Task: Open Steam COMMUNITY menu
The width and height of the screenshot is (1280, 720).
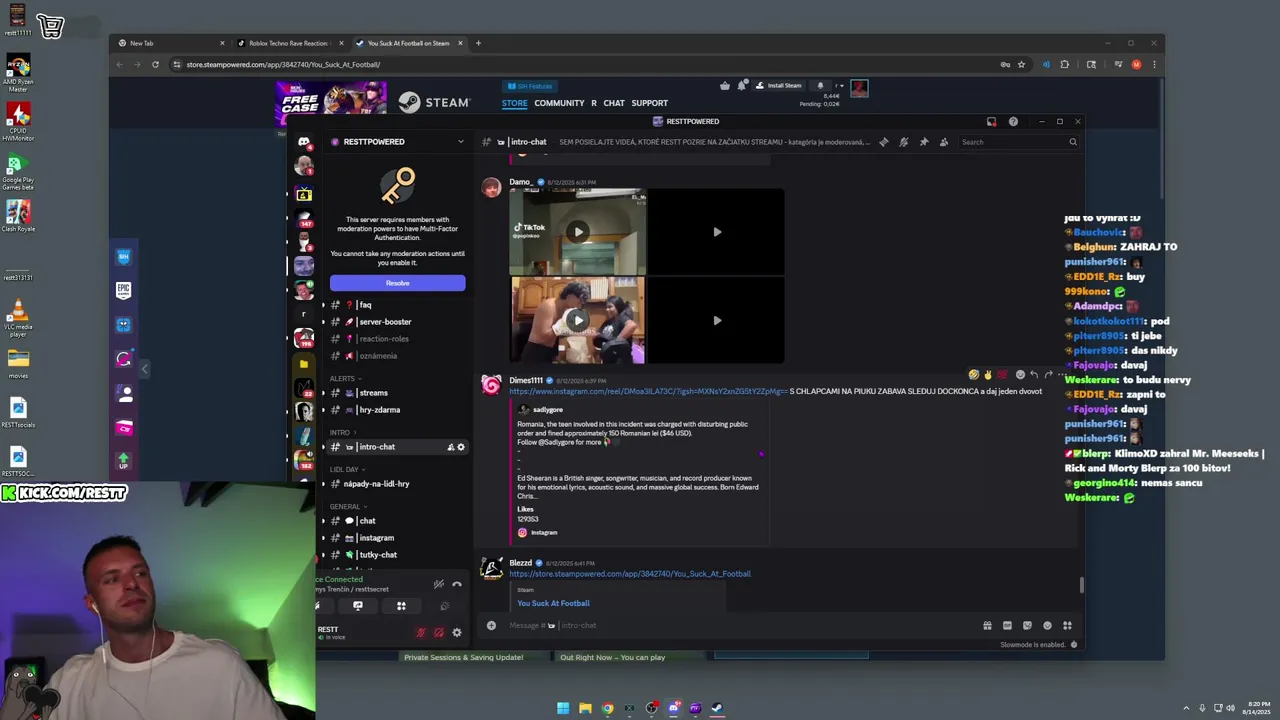Action: (x=559, y=103)
